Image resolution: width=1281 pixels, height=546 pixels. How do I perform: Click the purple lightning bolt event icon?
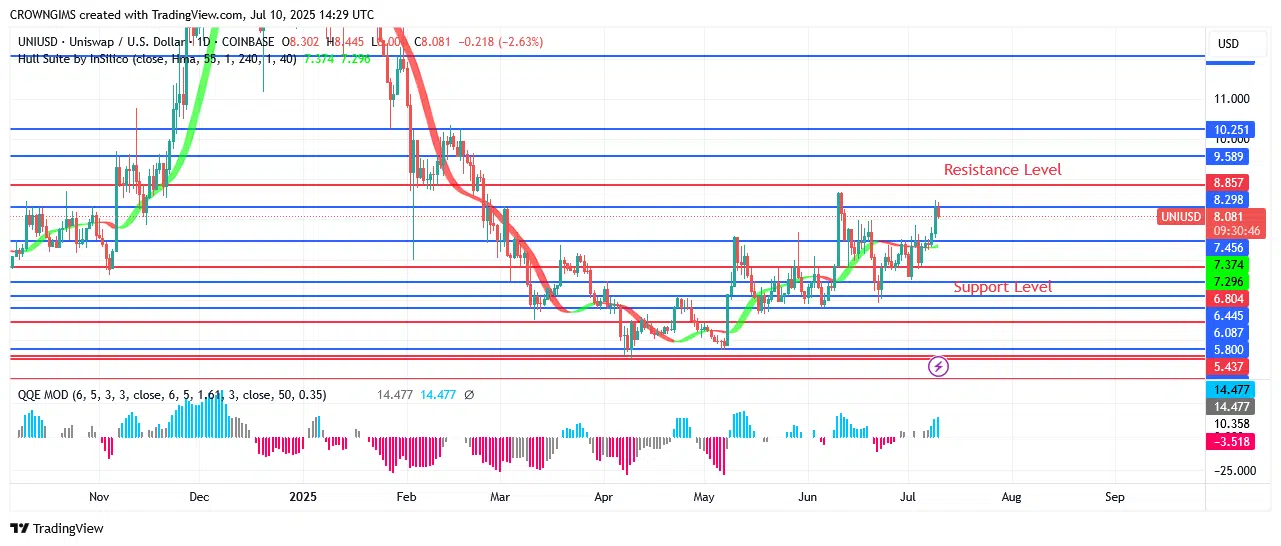939,367
